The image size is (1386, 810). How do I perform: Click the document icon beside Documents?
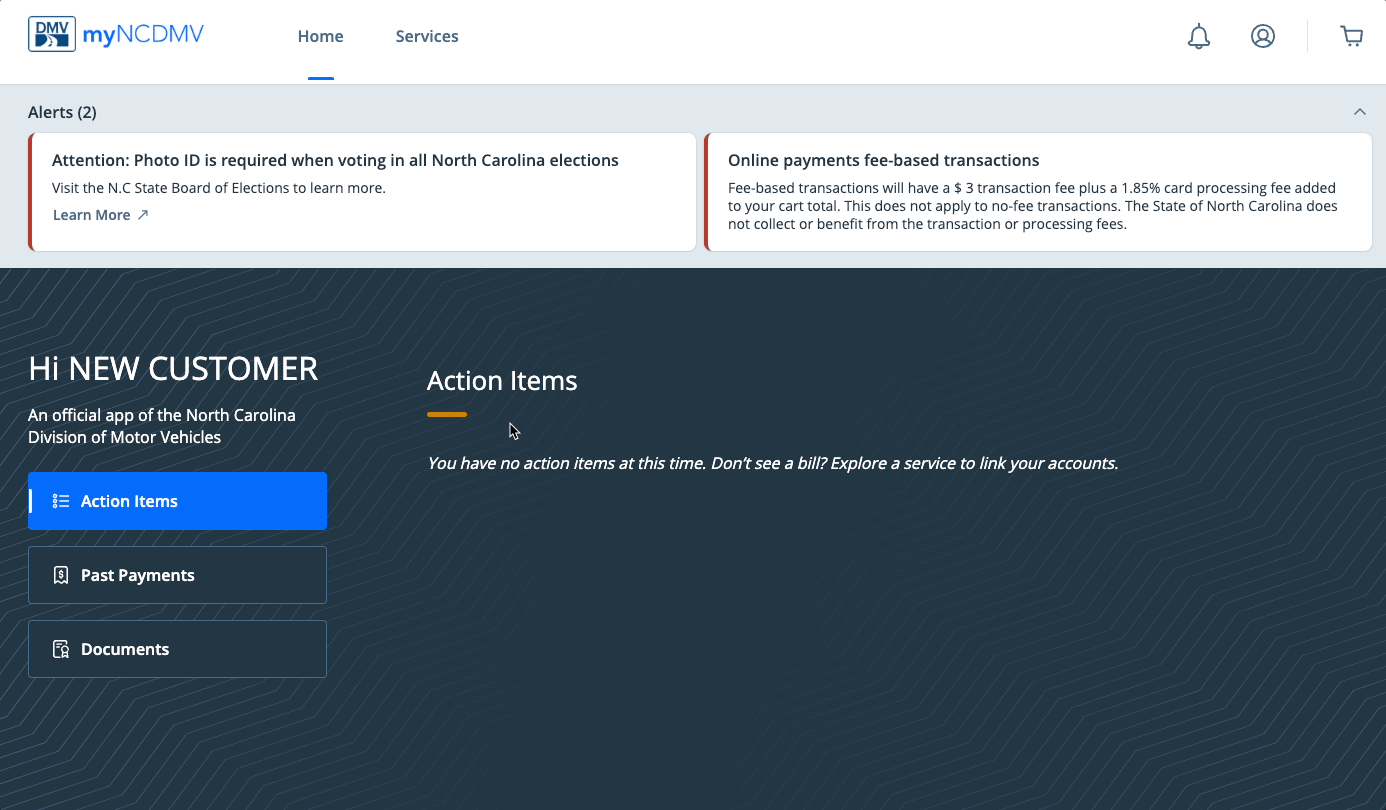[61, 649]
